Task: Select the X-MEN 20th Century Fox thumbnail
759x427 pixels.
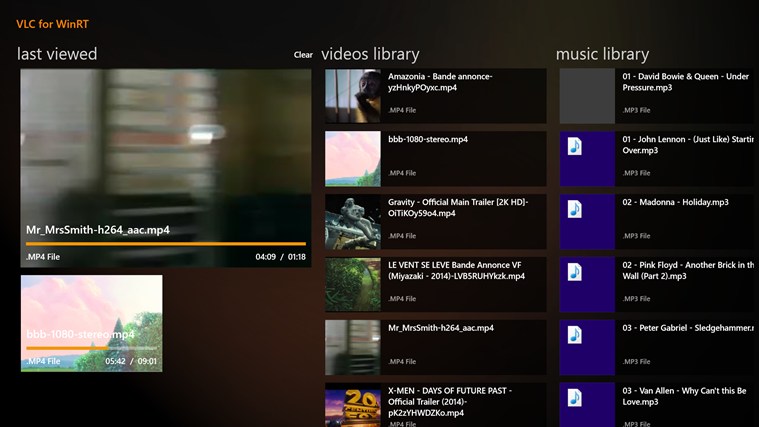Action: [353, 405]
